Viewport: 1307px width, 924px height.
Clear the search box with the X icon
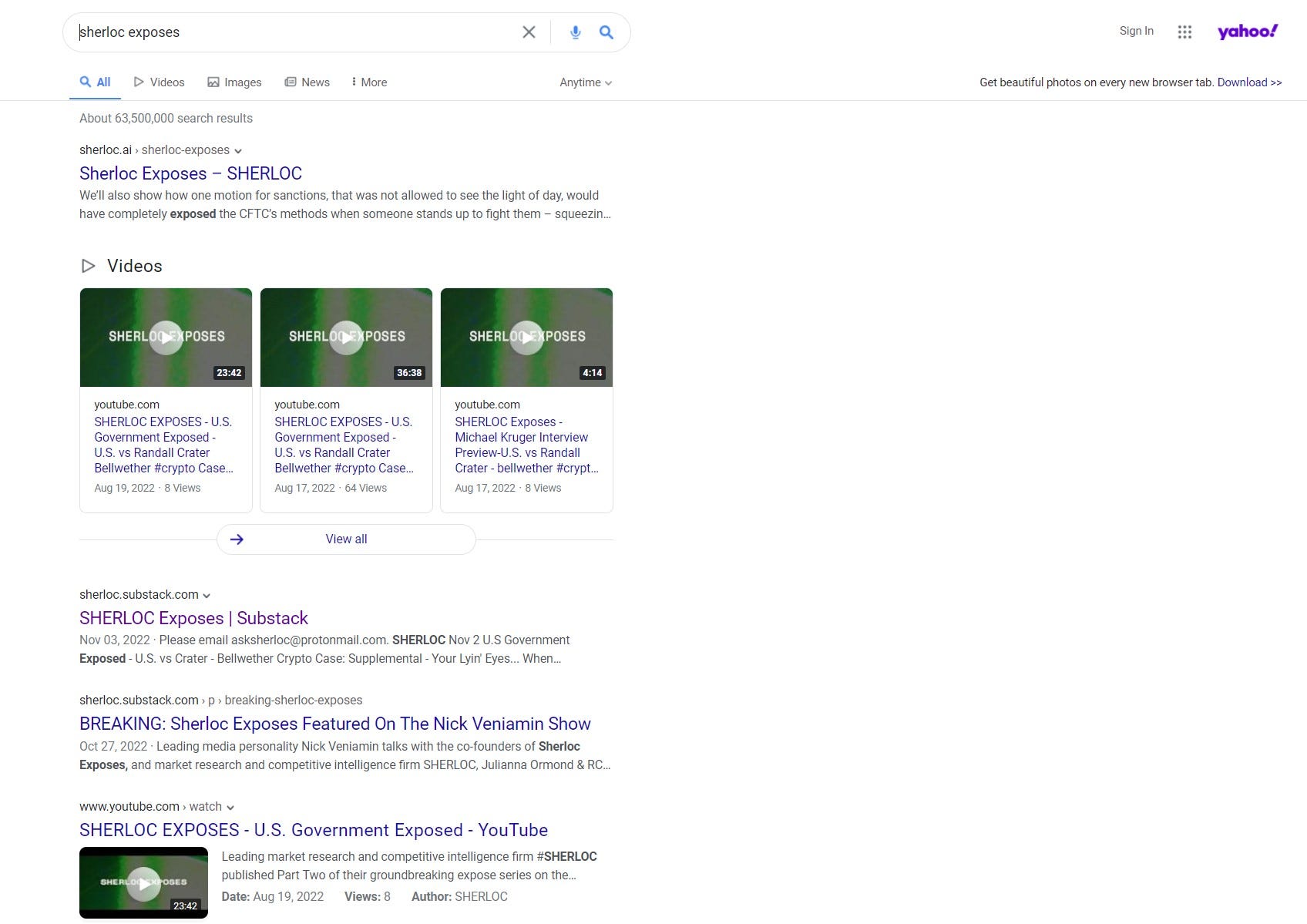[529, 32]
